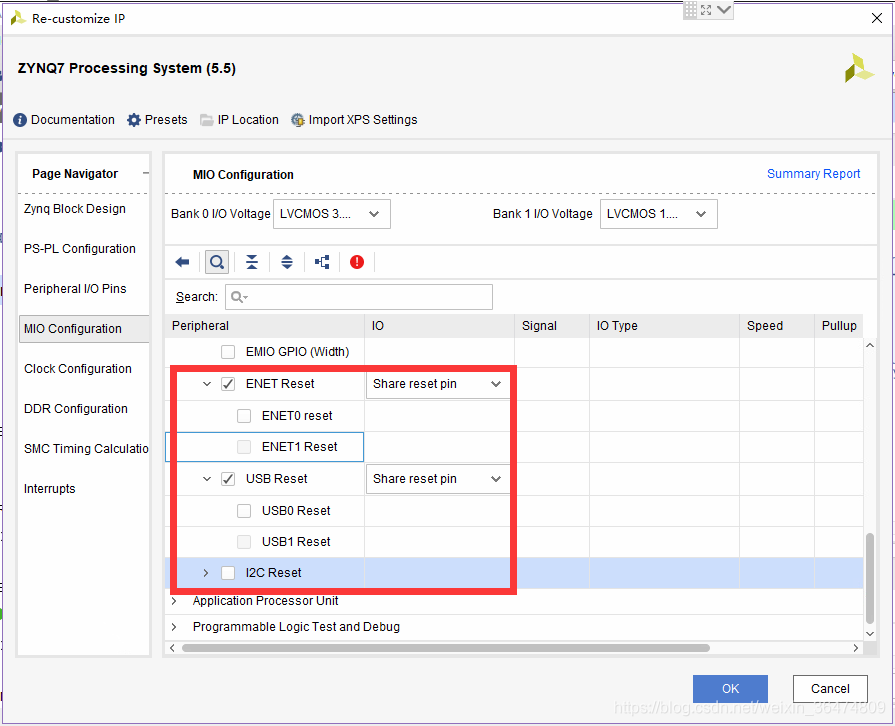Click the Presets link text
895x726 pixels.
tap(166, 120)
